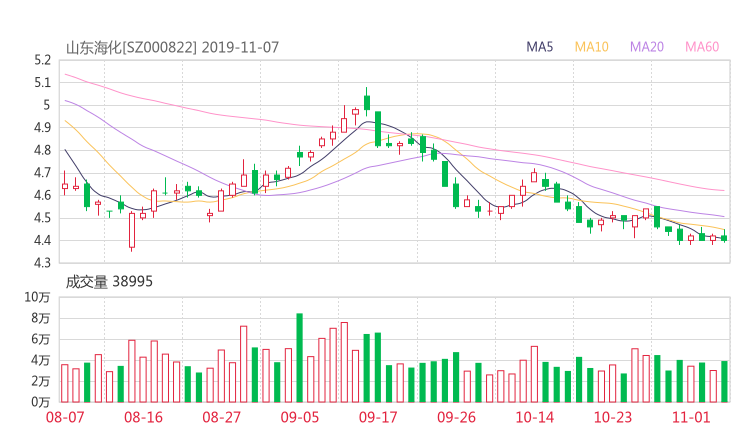This screenshot has height=440, width=740.
Task: Click the 5.1 price axis label
Action: point(42,83)
